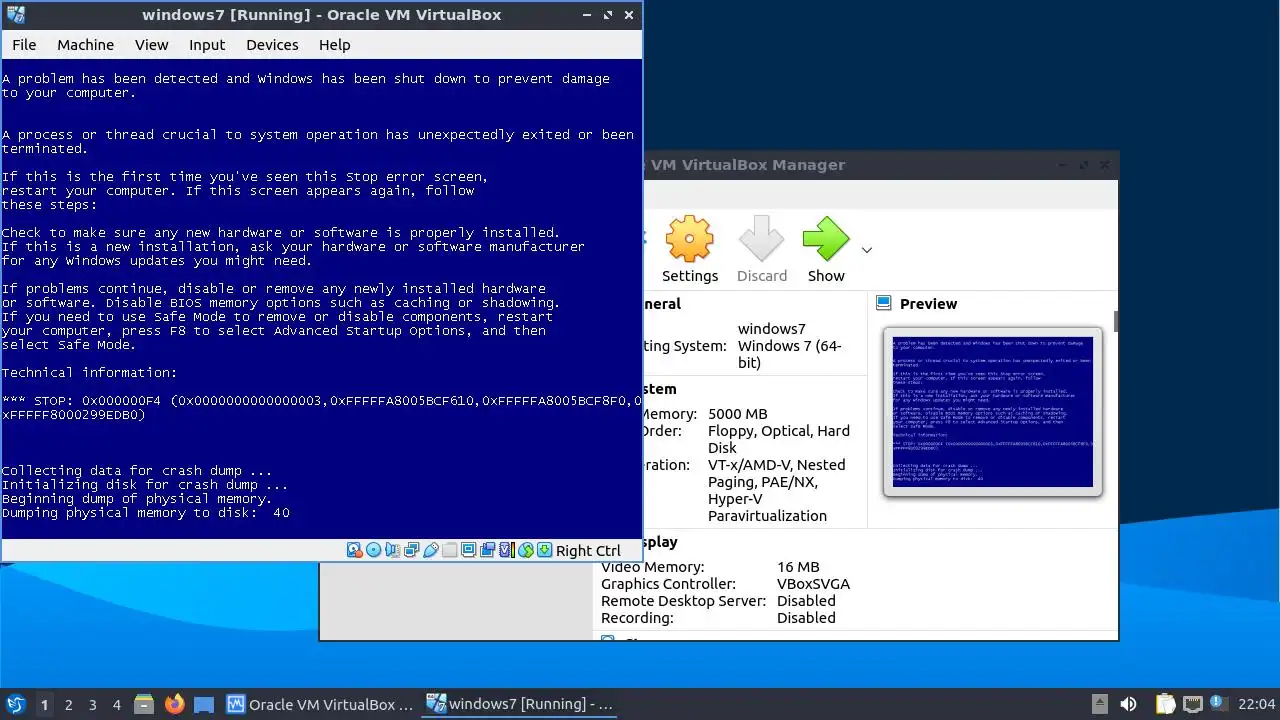Click the eject removable media tray icon

1099,704
